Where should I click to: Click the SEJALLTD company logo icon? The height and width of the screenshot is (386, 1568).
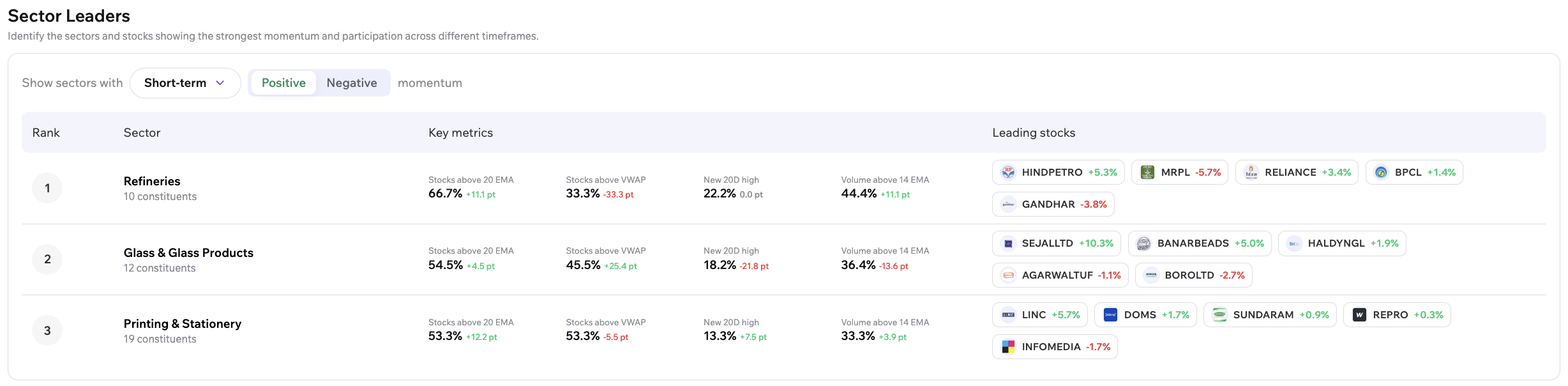tap(1008, 243)
